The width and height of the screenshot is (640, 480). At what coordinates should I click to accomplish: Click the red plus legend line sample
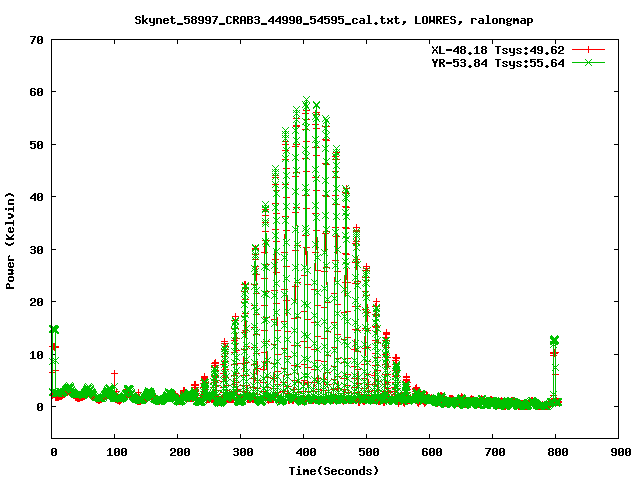[588, 50]
